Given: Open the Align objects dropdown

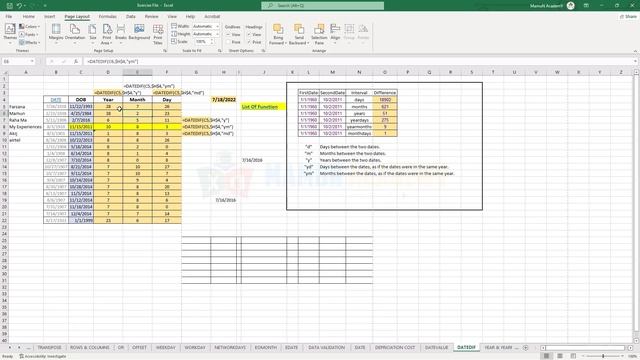Looking at the screenshot, I should (x=336, y=33).
